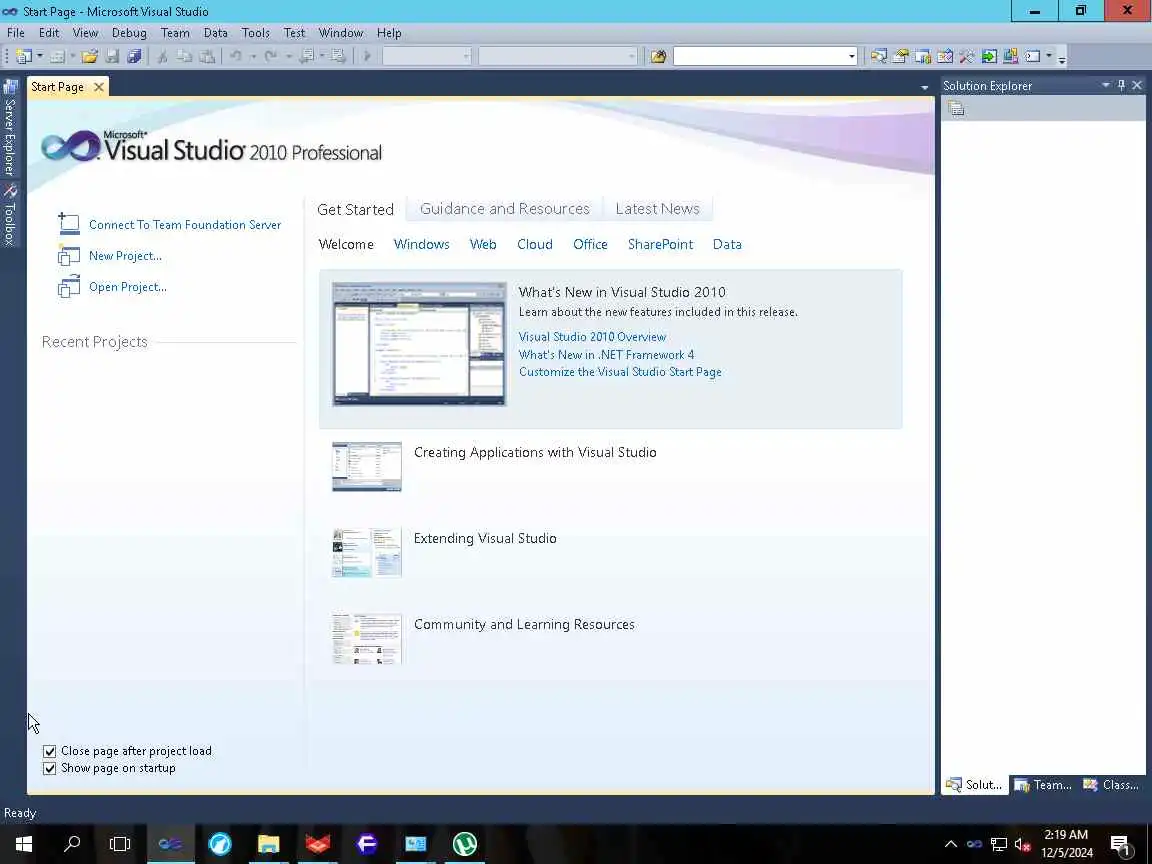Click the Start Debugging play icon
This screenshot has height=864, width=1152.
point(367,56)
